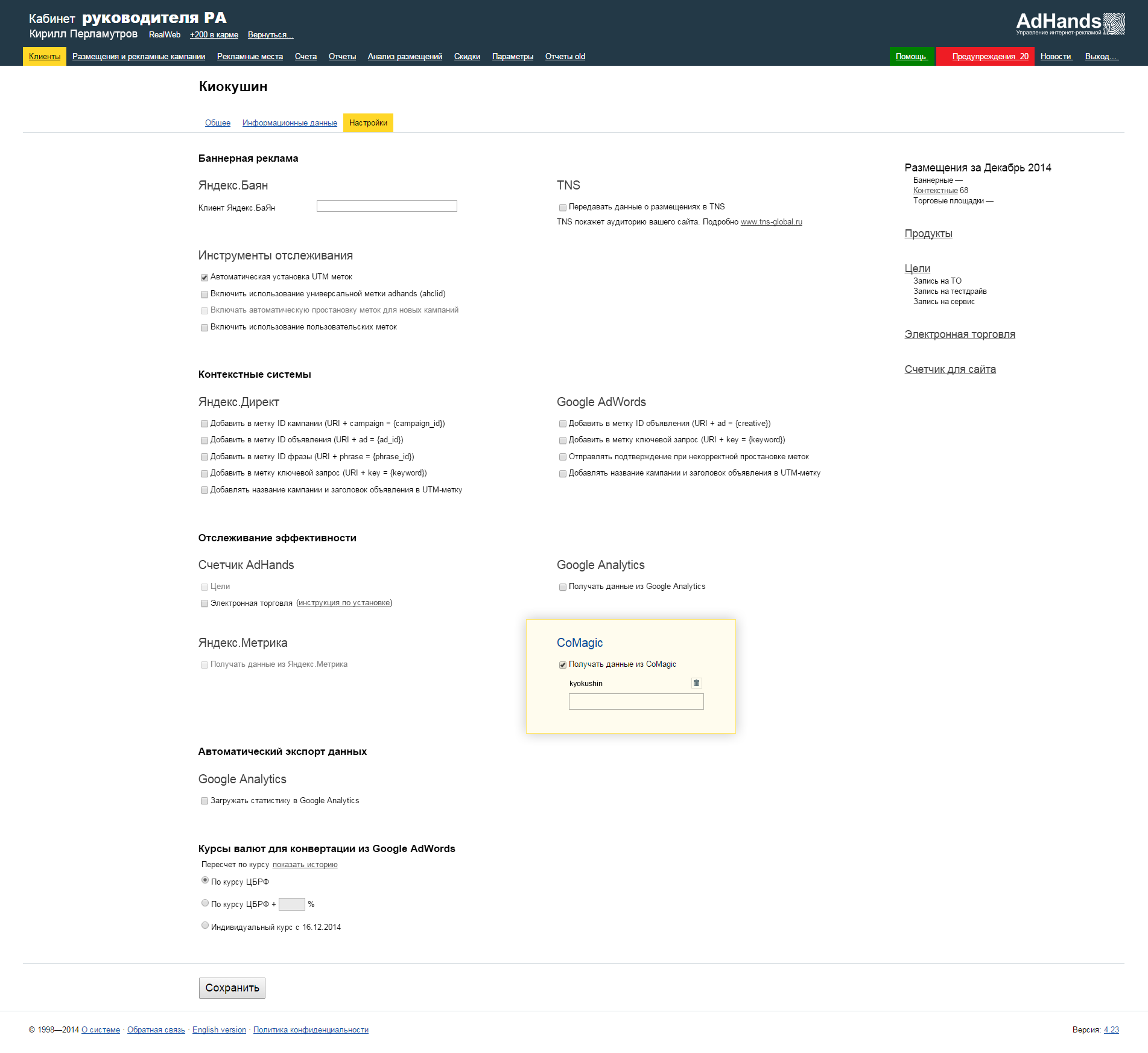Screen dimensions: 1148x1053
Task: Open the www.tns-global.ru link
Action: coord(771,222)
